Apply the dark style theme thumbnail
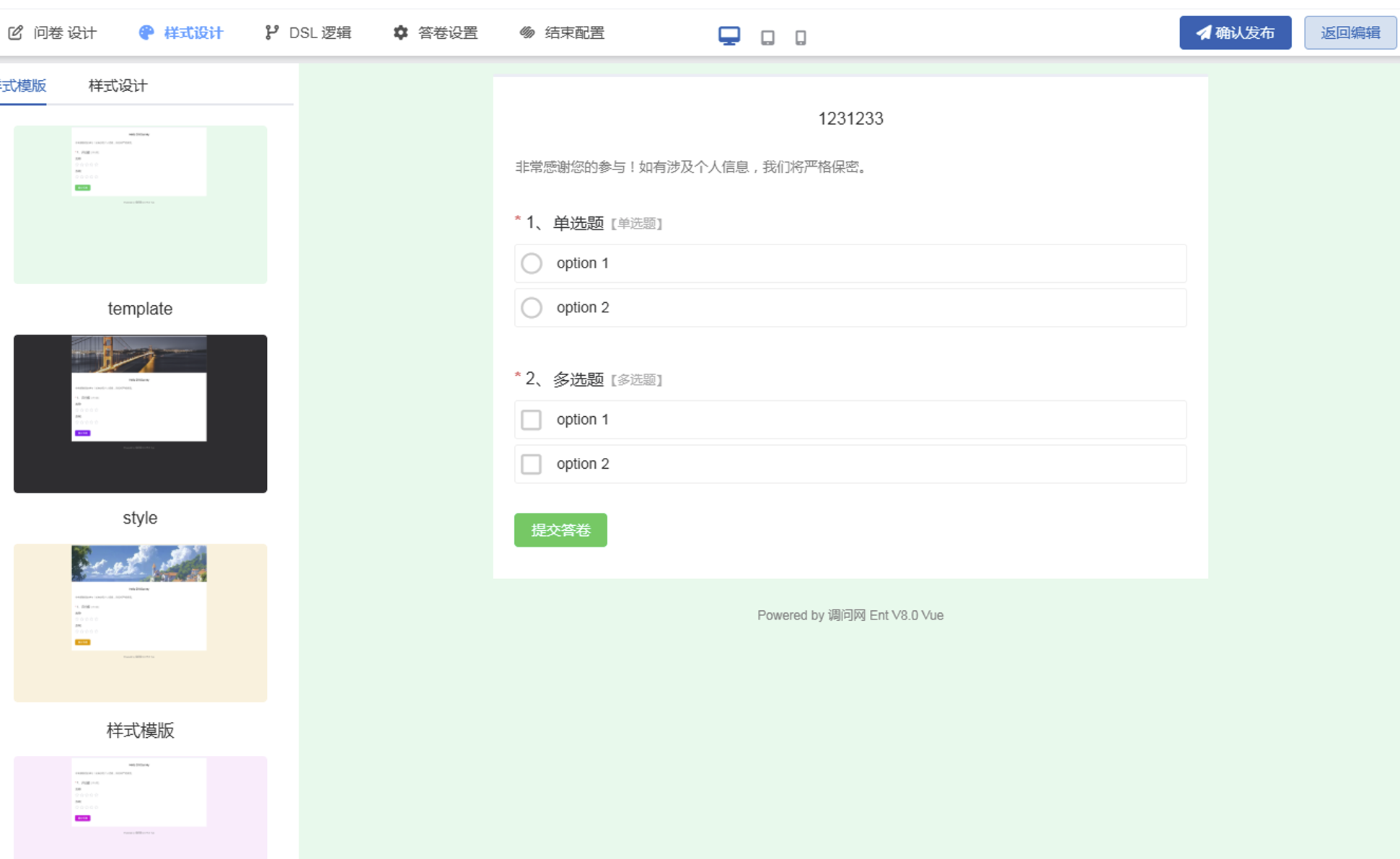The image size is (1400, 859). point(140,413)
